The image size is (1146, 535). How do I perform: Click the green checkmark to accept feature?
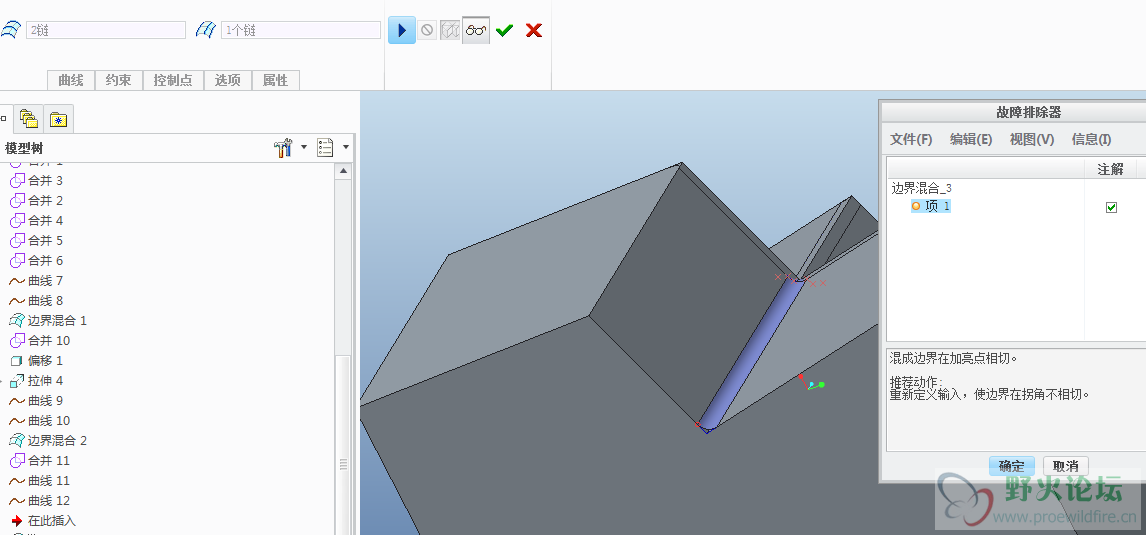504,30
